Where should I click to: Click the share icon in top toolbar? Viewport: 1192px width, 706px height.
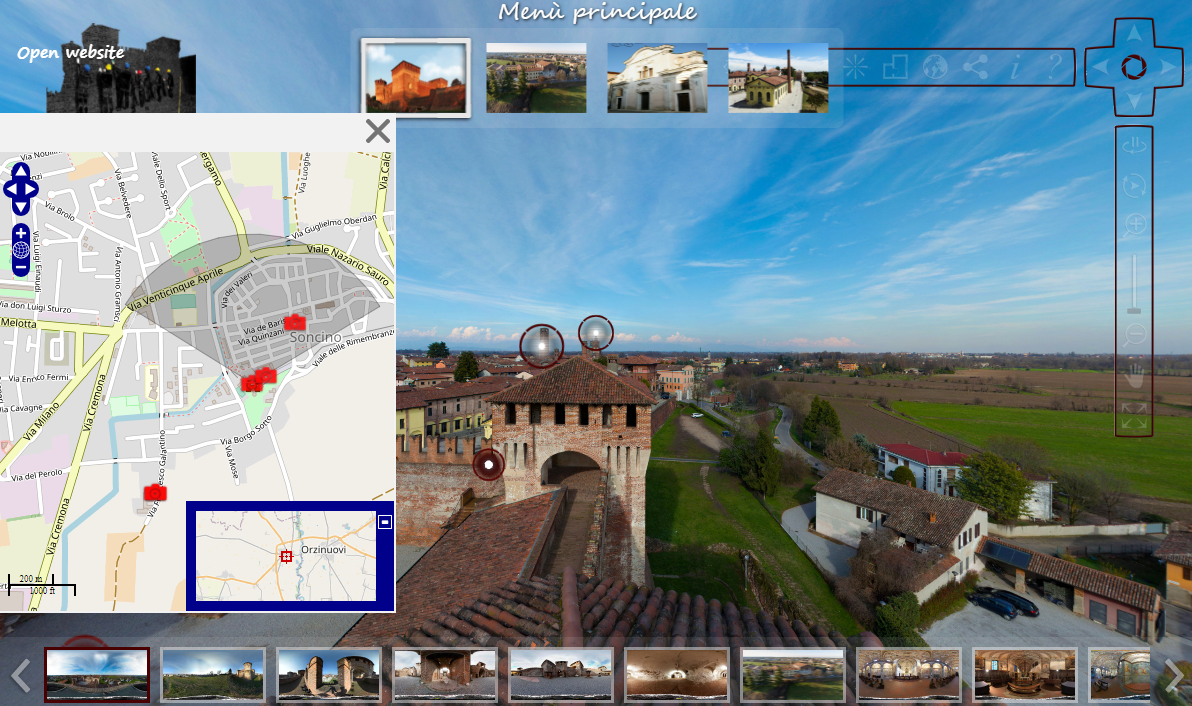pos(975,67)
